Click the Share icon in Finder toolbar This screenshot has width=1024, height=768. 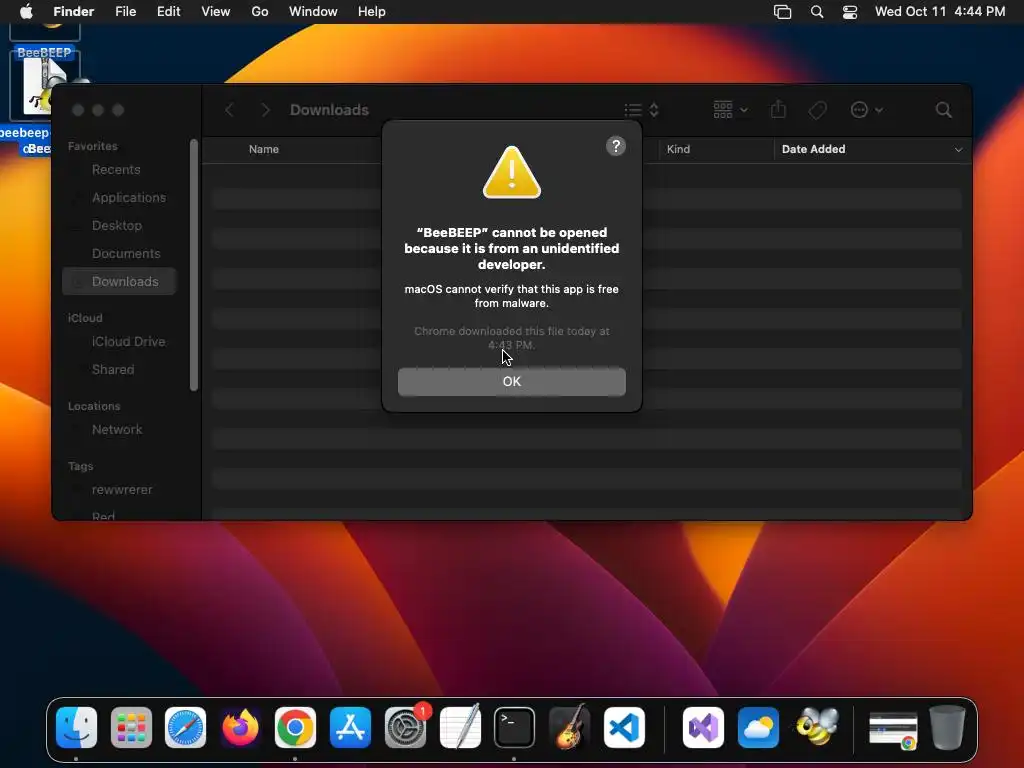click(778, 110)
